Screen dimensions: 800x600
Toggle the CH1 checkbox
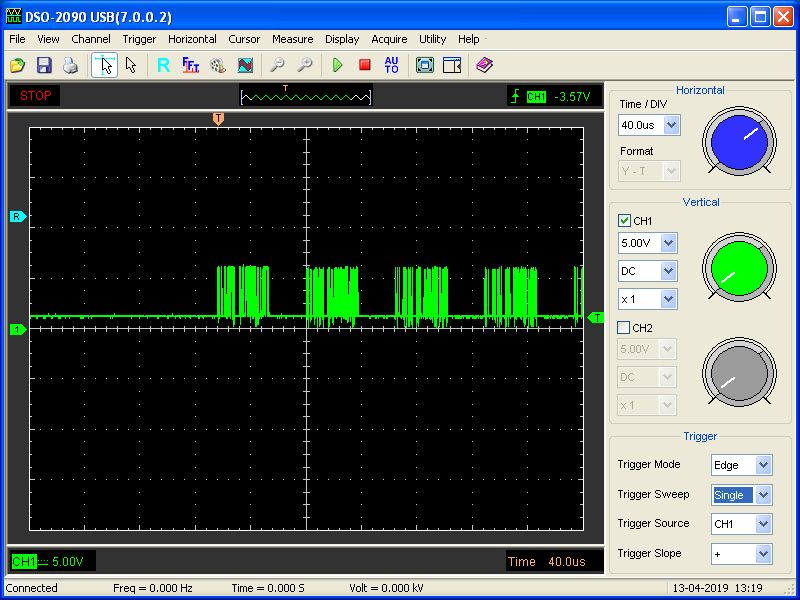[x=625, y=221]
